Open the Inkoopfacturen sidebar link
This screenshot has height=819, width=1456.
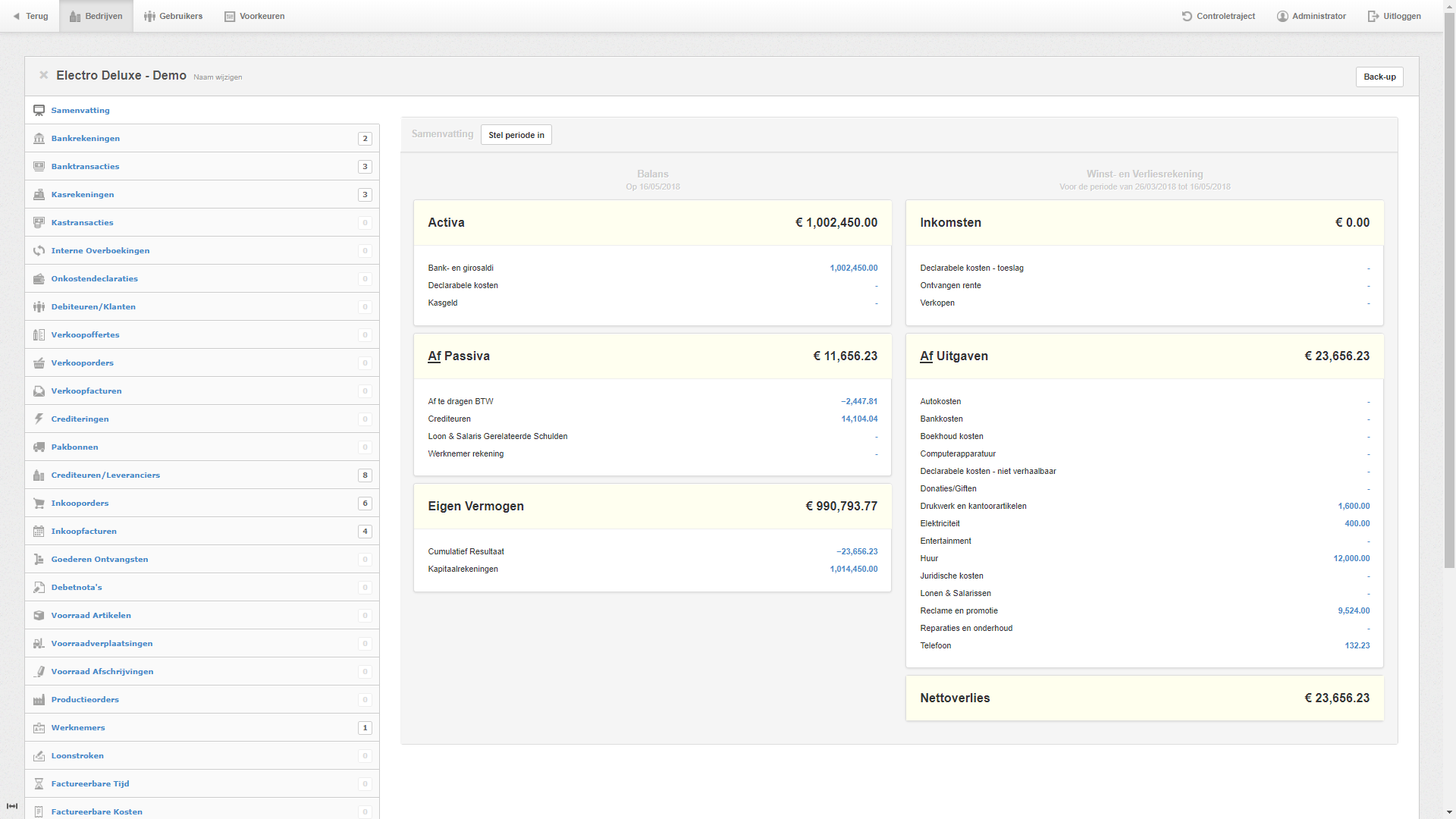point(84,532)
